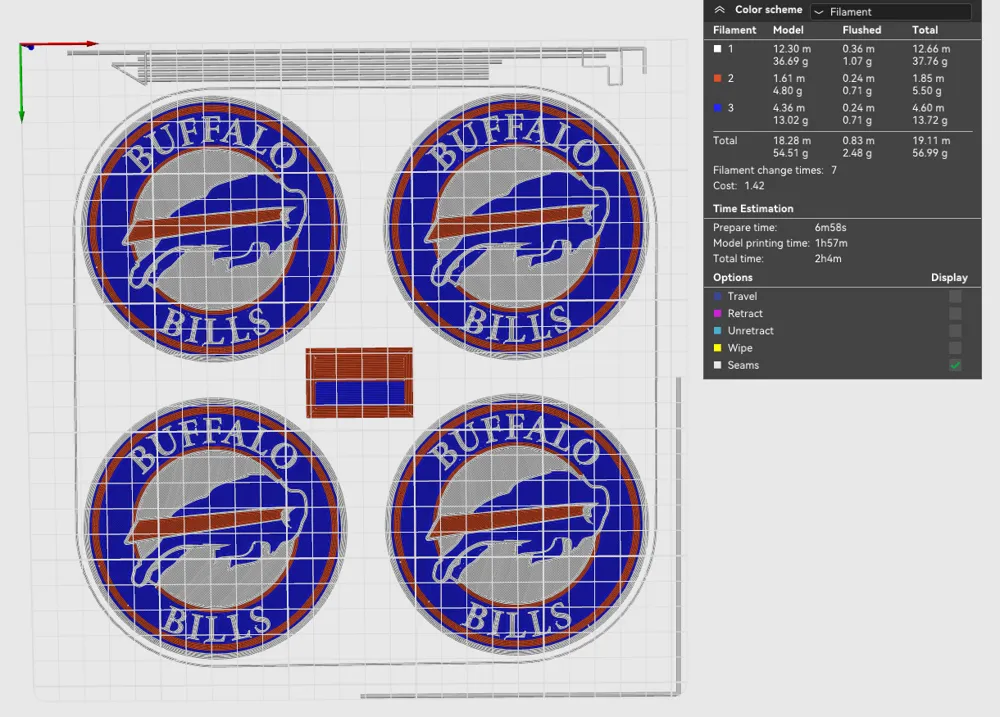Open the Filament color scheme dropdown
The height and width of the screenshot is (717, 1000).
[890, 11]
